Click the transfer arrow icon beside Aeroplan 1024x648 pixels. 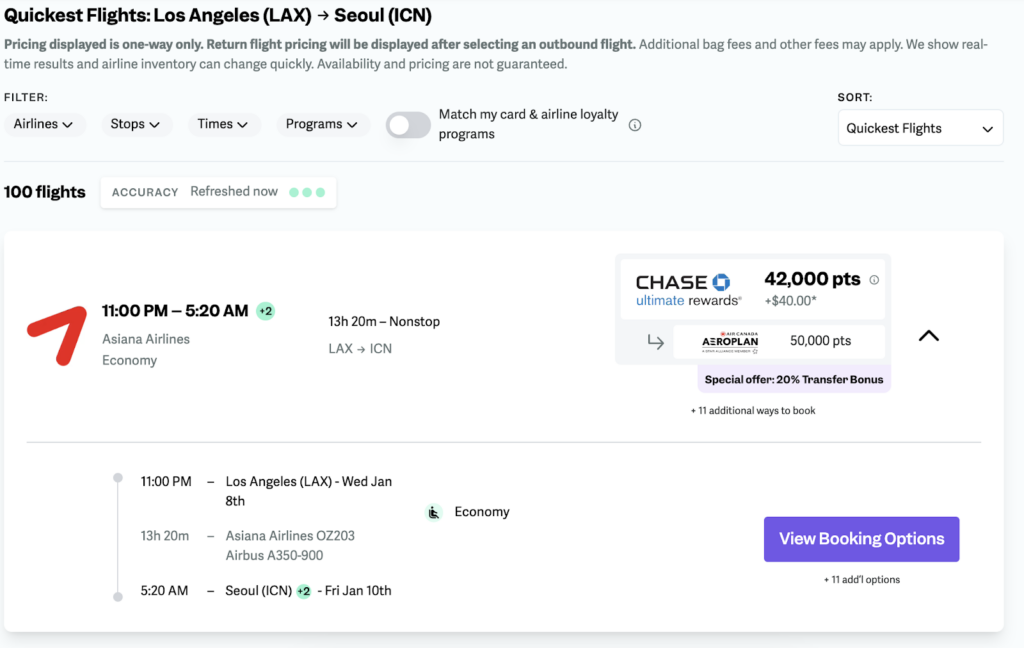[x=655, y=341]
